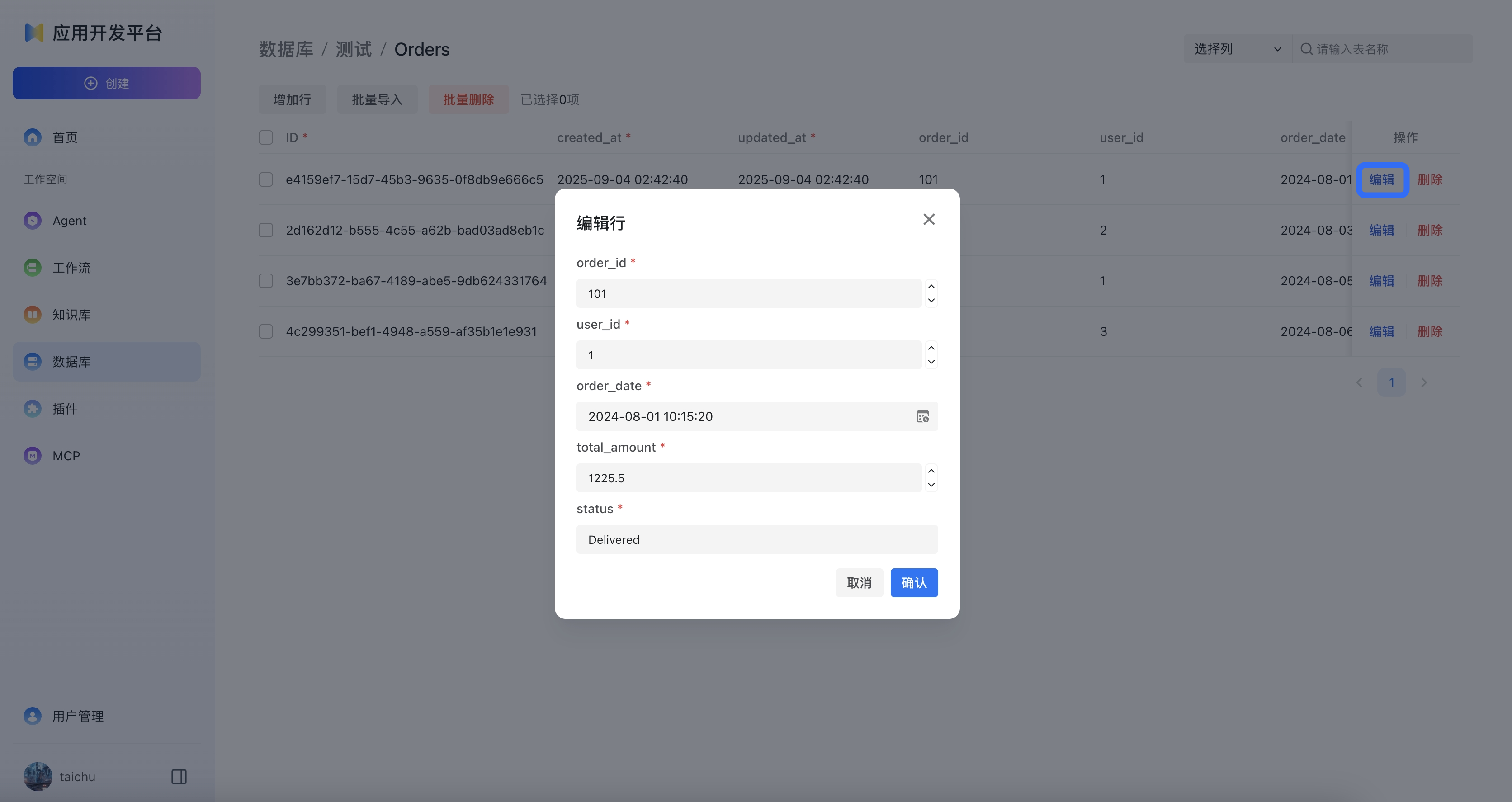Open the 知识库 knowledge base icon
The width and height of the screenshot is (1512, 802).
click(x=32, y=315)
